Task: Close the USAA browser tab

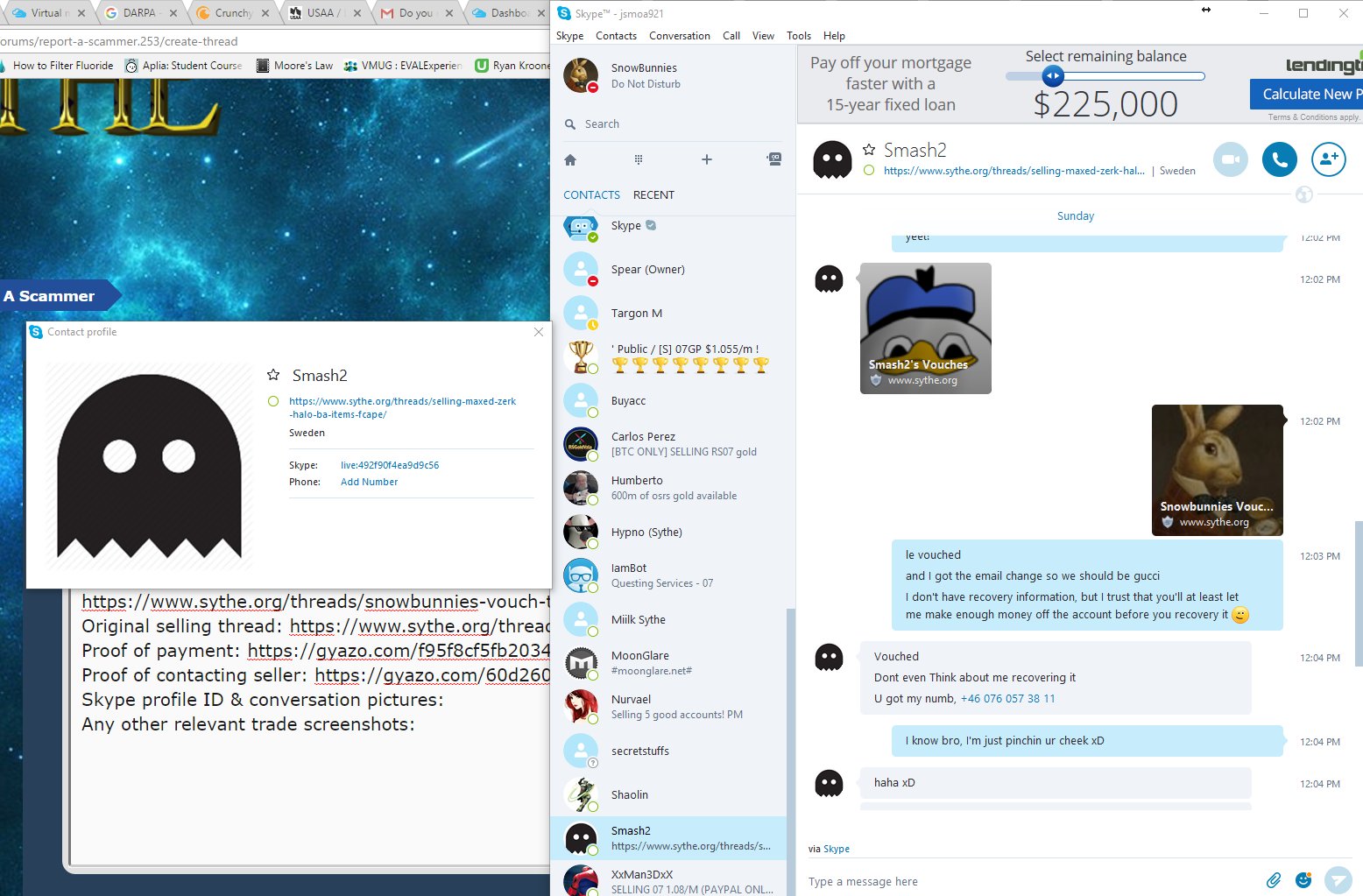Action: (x=357, y=13)
